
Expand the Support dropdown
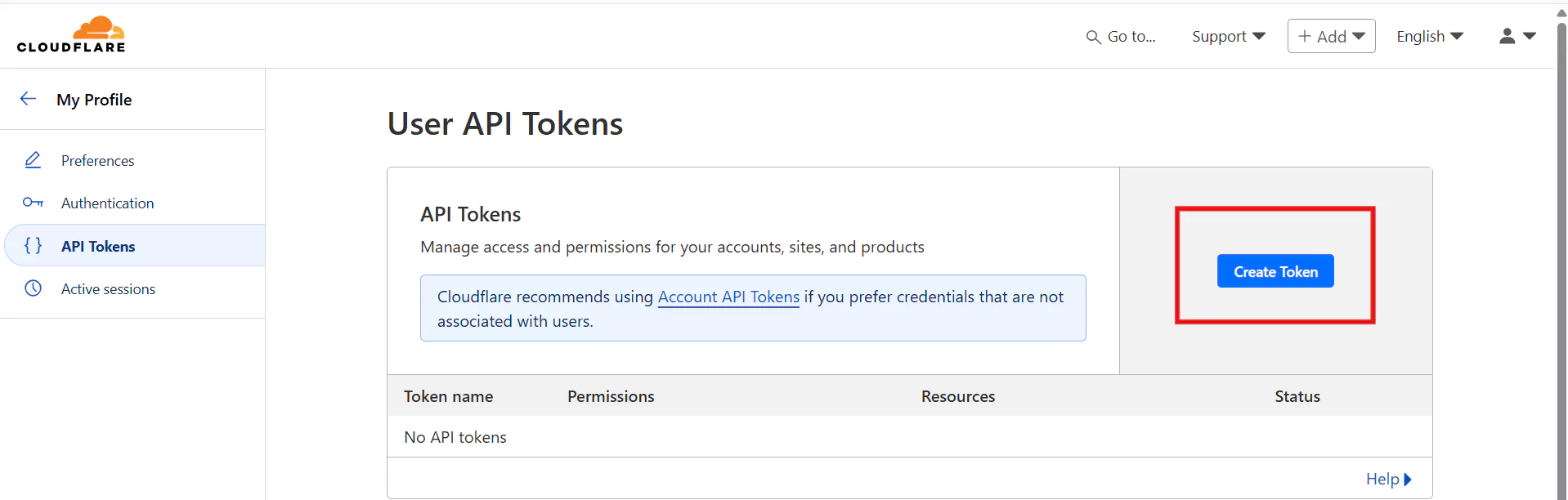pos(1228,36)
